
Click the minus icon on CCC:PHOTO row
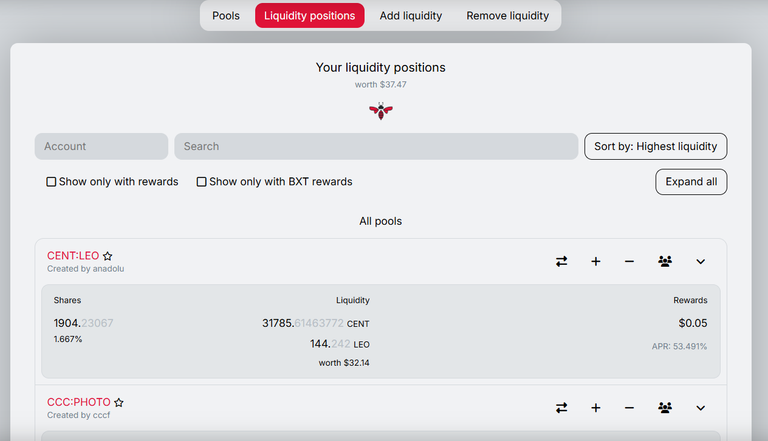tap(629, 408)
